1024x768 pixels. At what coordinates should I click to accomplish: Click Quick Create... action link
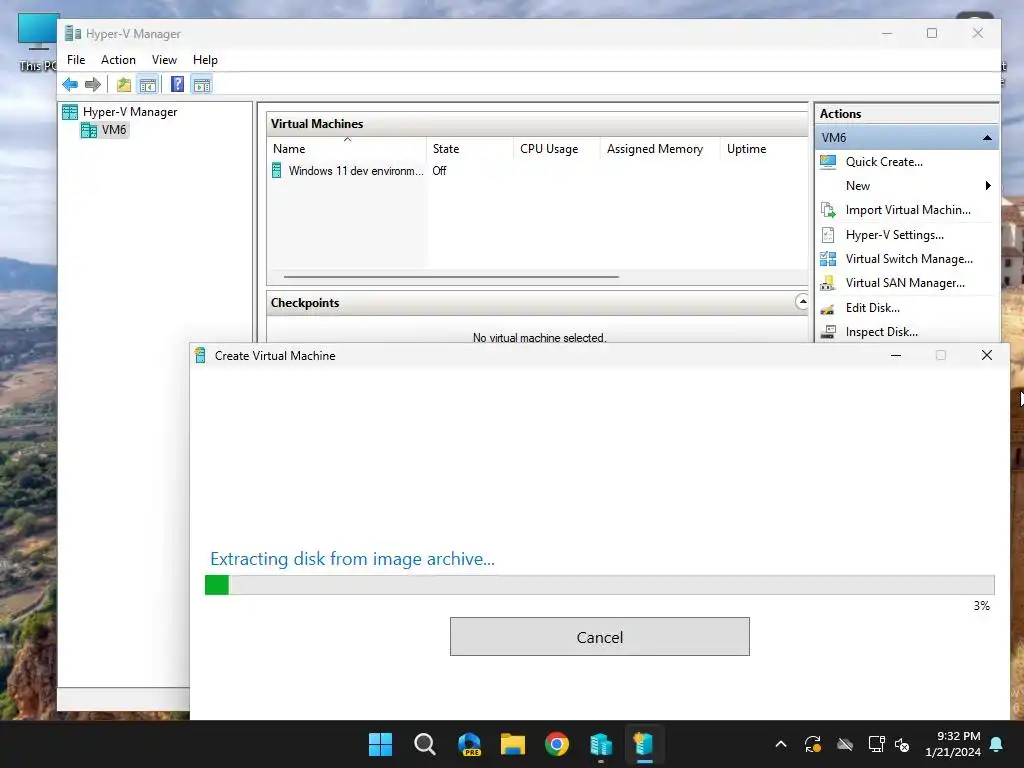(x=884, y=162)
